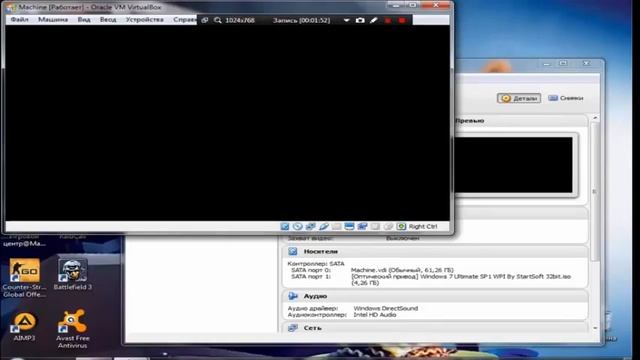
Task: Click the Носители disk icon
Action: coord(292,251)
